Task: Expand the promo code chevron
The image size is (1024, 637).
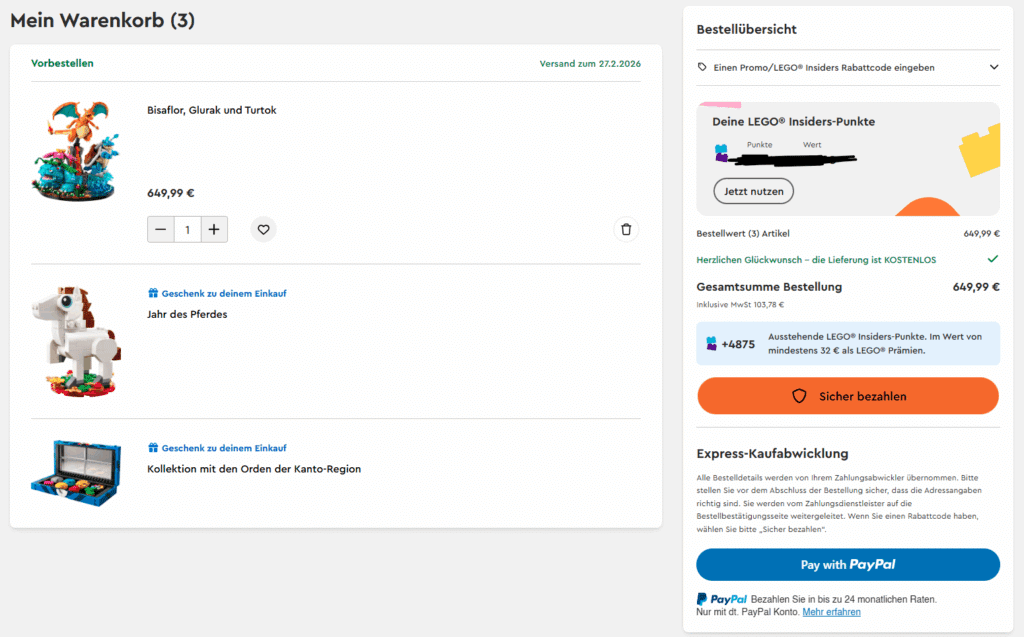Action: (993, 67)
